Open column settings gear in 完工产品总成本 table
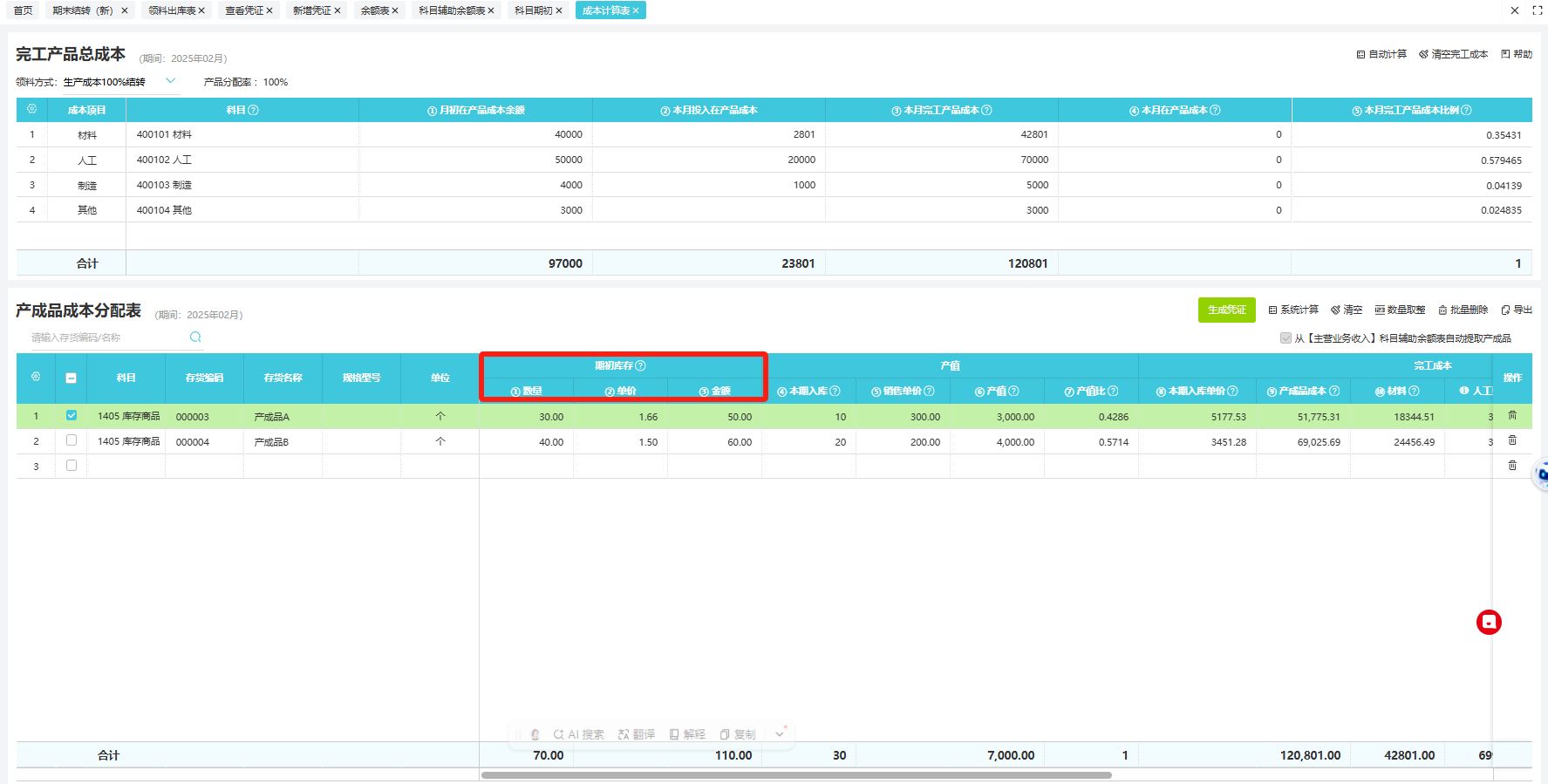Screen dimensions: 1548x784 point(32,110)
